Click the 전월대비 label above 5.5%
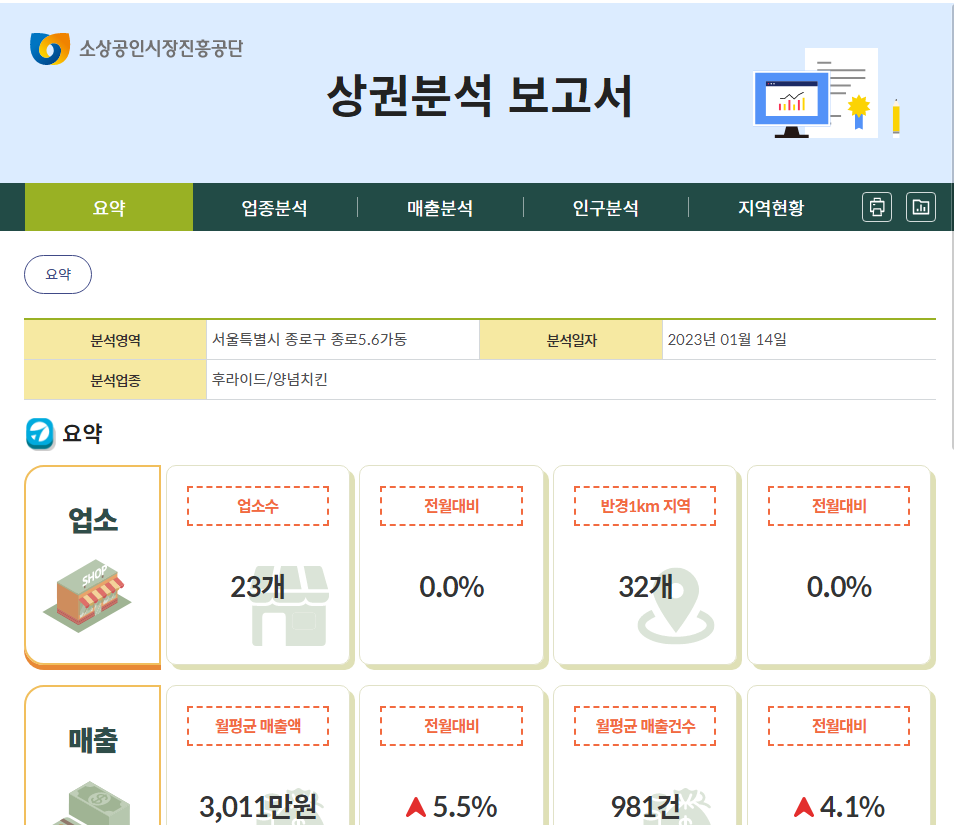Screen dimensions: 954x825 451,726
